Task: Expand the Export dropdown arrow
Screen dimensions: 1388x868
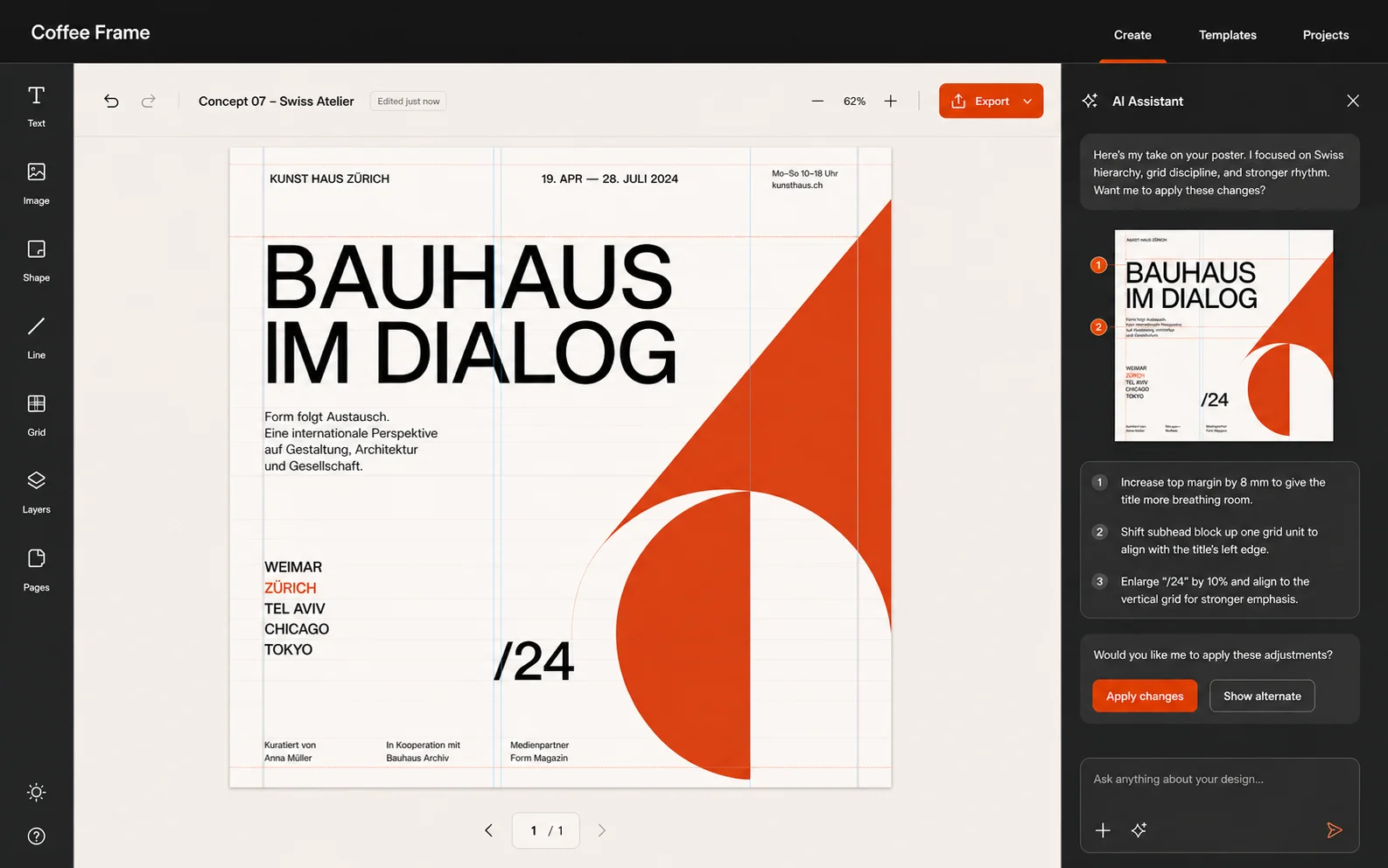Action: coord(1027,101)
